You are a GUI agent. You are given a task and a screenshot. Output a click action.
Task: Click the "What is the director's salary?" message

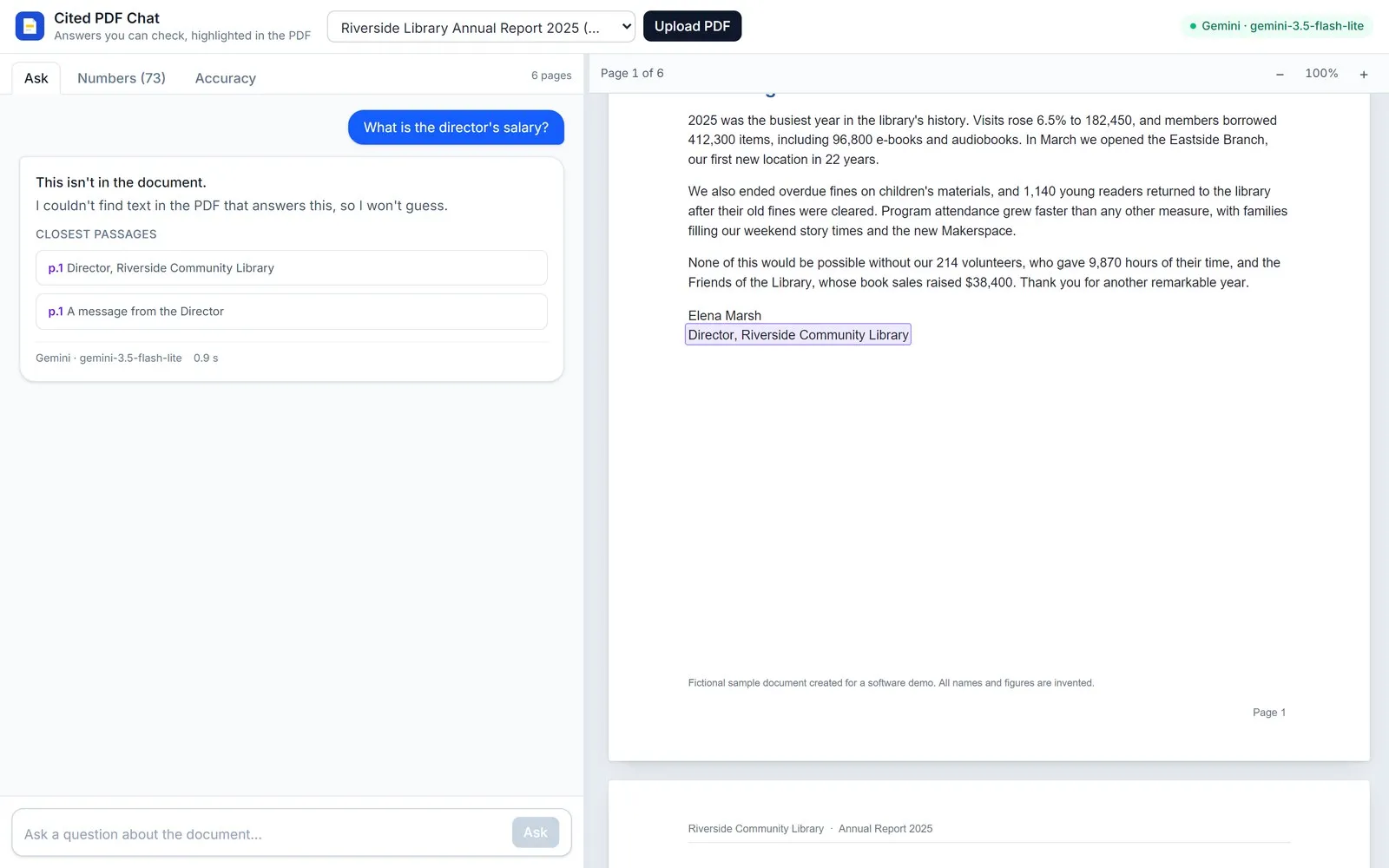456,128
